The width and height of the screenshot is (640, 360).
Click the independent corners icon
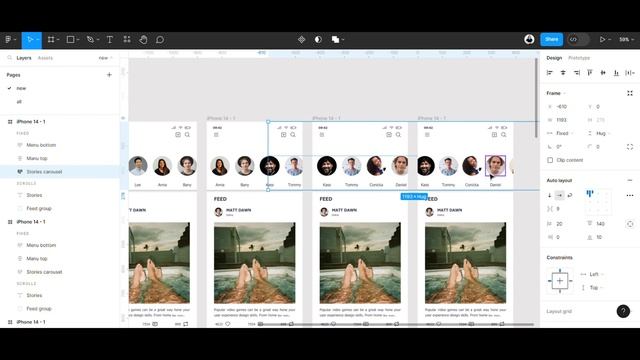(x=630, y=147)
